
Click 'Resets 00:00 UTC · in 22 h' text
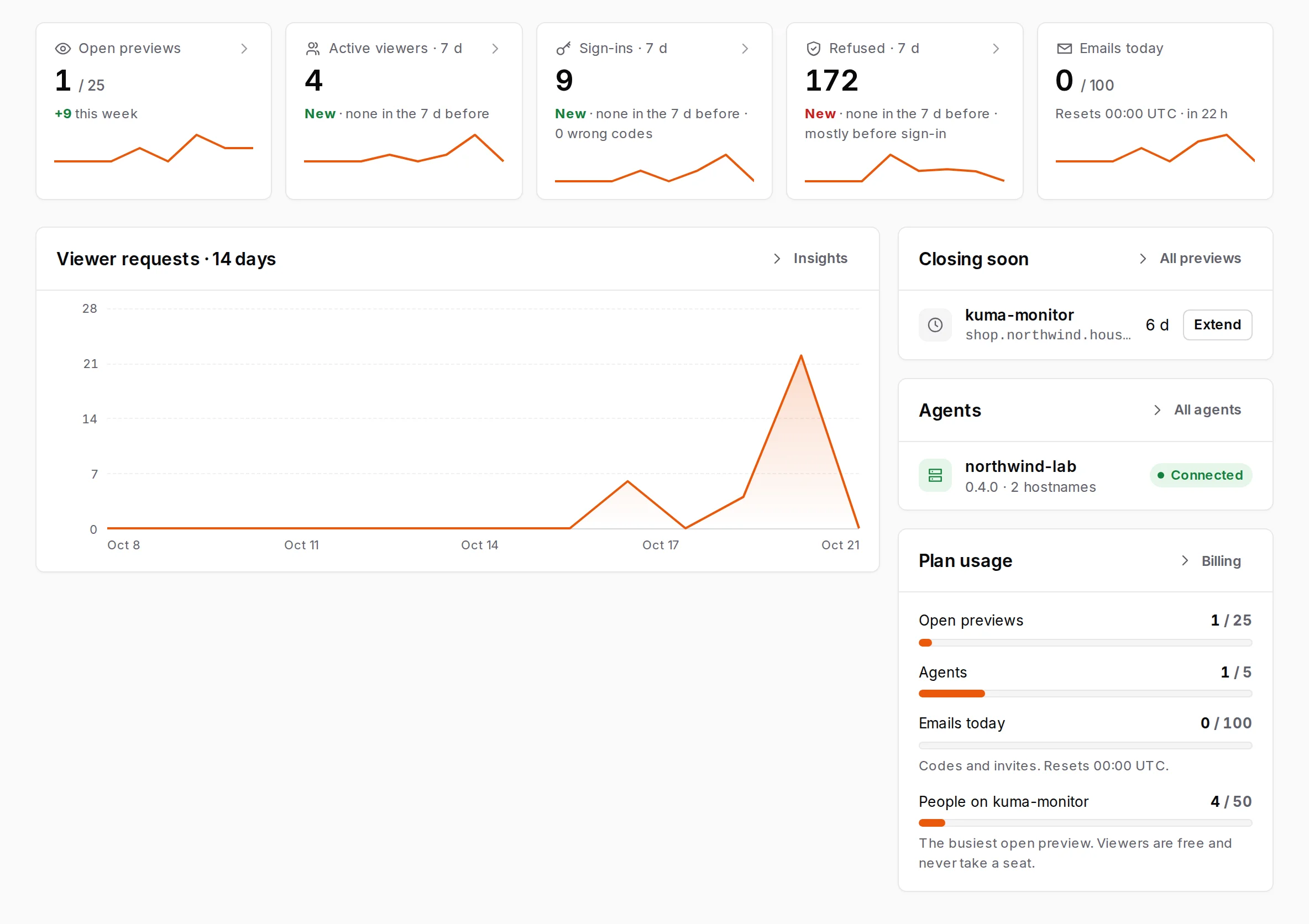[x=1141, y=113]
